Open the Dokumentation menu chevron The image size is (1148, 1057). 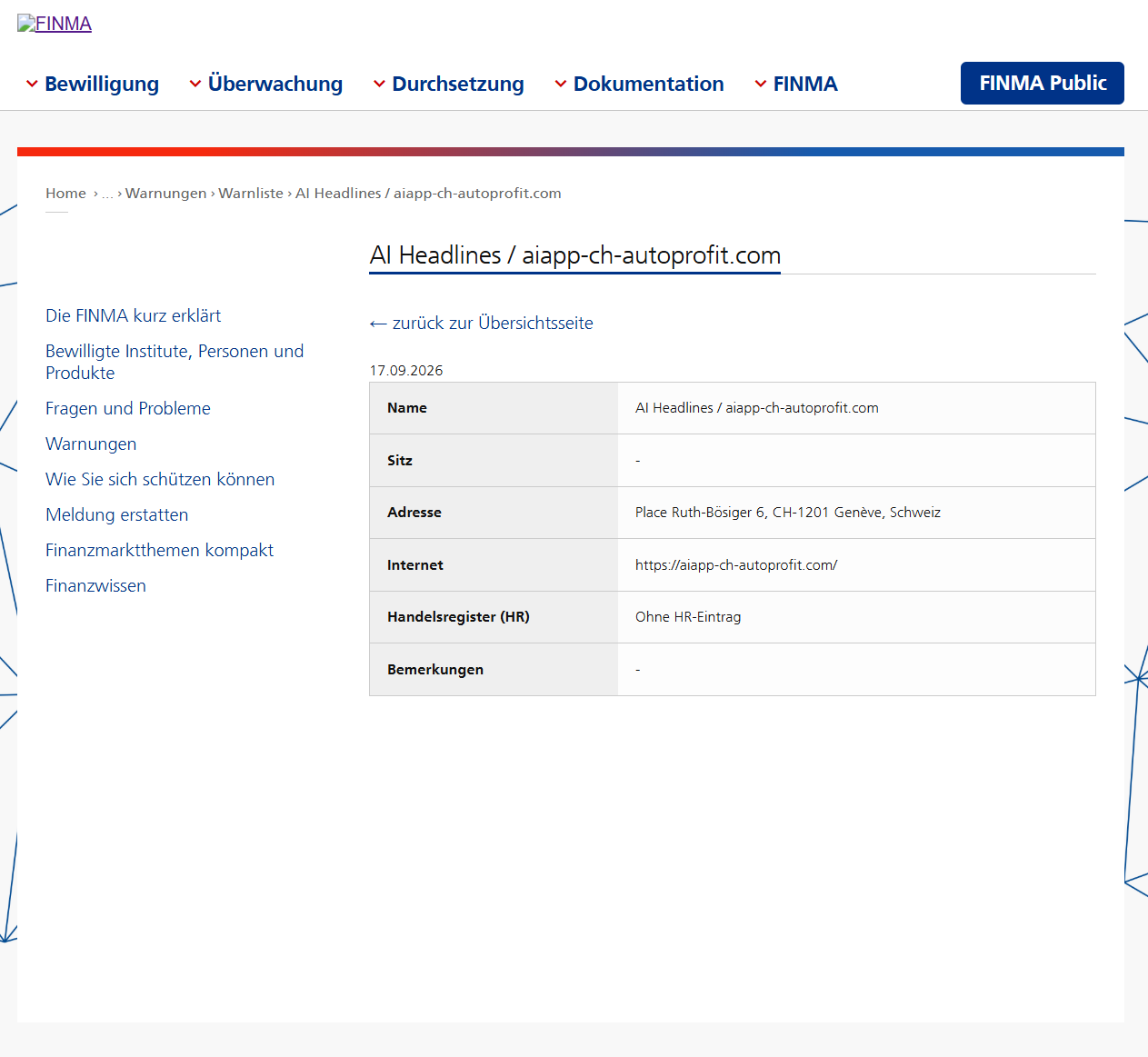coord(561,84)
